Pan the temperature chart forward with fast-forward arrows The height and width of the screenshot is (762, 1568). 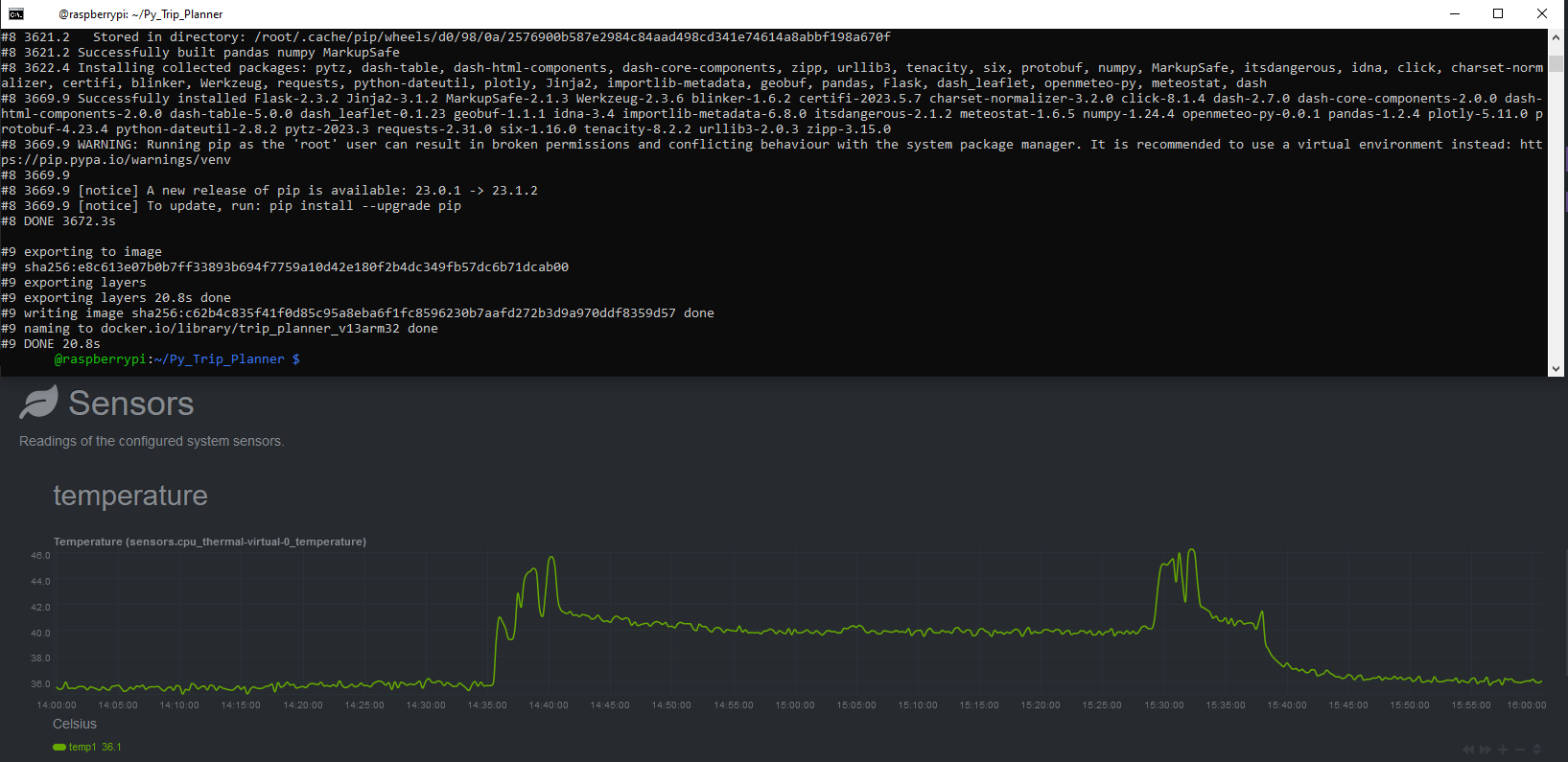[x=1486, y=750]
